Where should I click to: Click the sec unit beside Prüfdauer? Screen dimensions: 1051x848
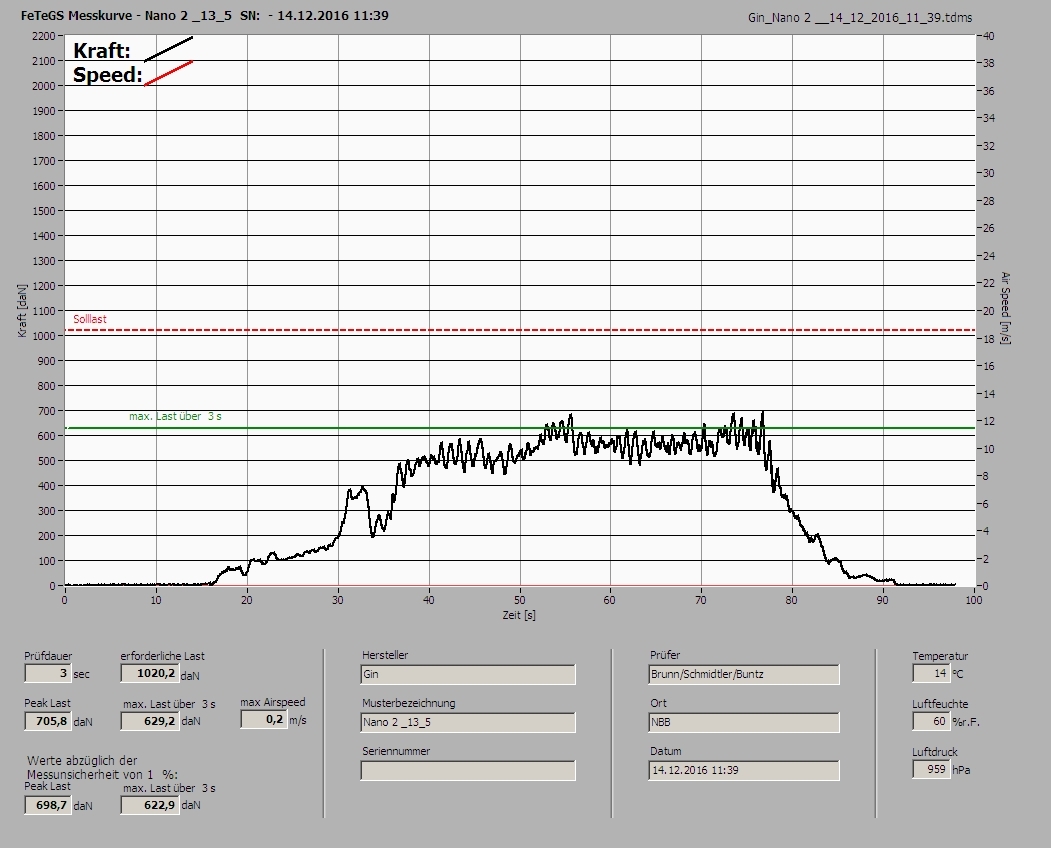click(81, 674)
